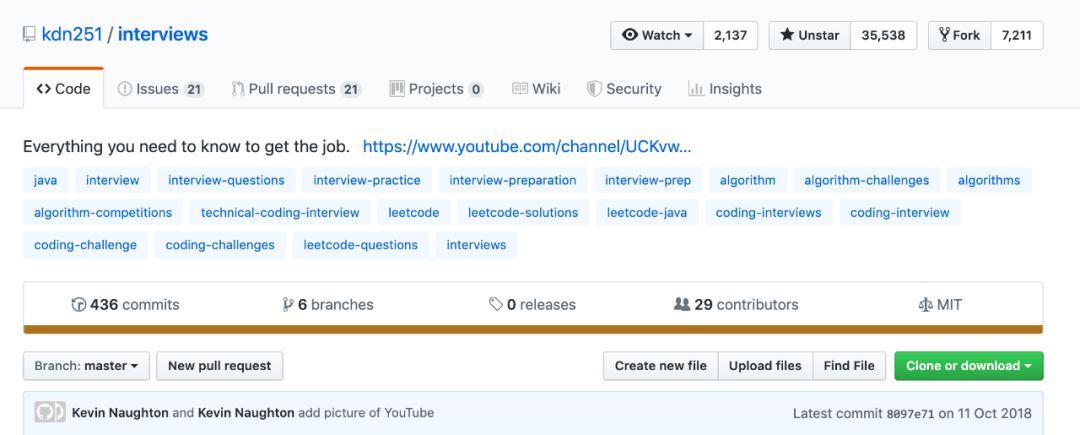The height and width of the screenshot is (435, 1080).
Task: Select the interview-questions topic tag
Action: click(227, 180)
